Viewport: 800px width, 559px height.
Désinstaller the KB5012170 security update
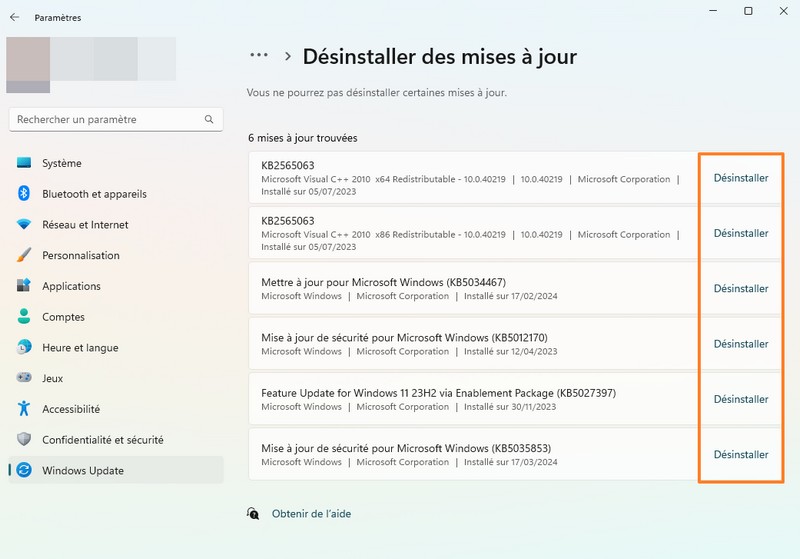point(741,344)
